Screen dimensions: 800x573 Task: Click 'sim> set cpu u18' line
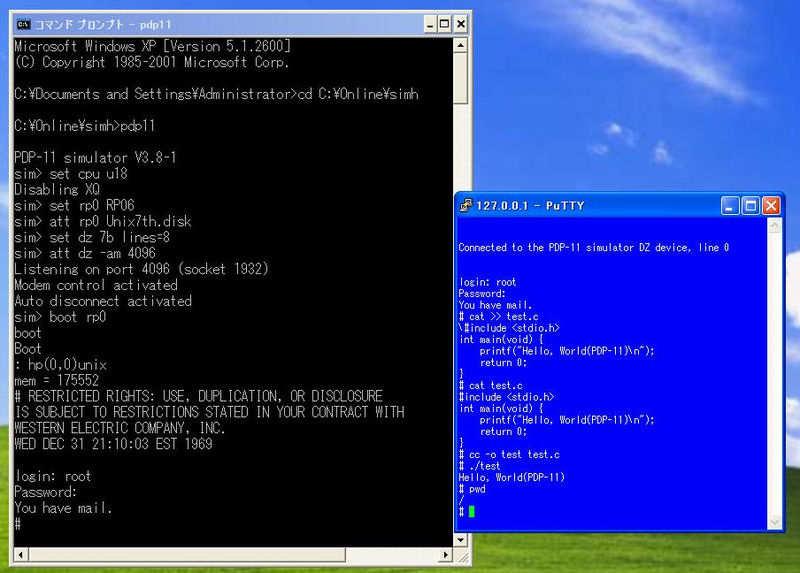pyautogui.click(x=71, y=173)
